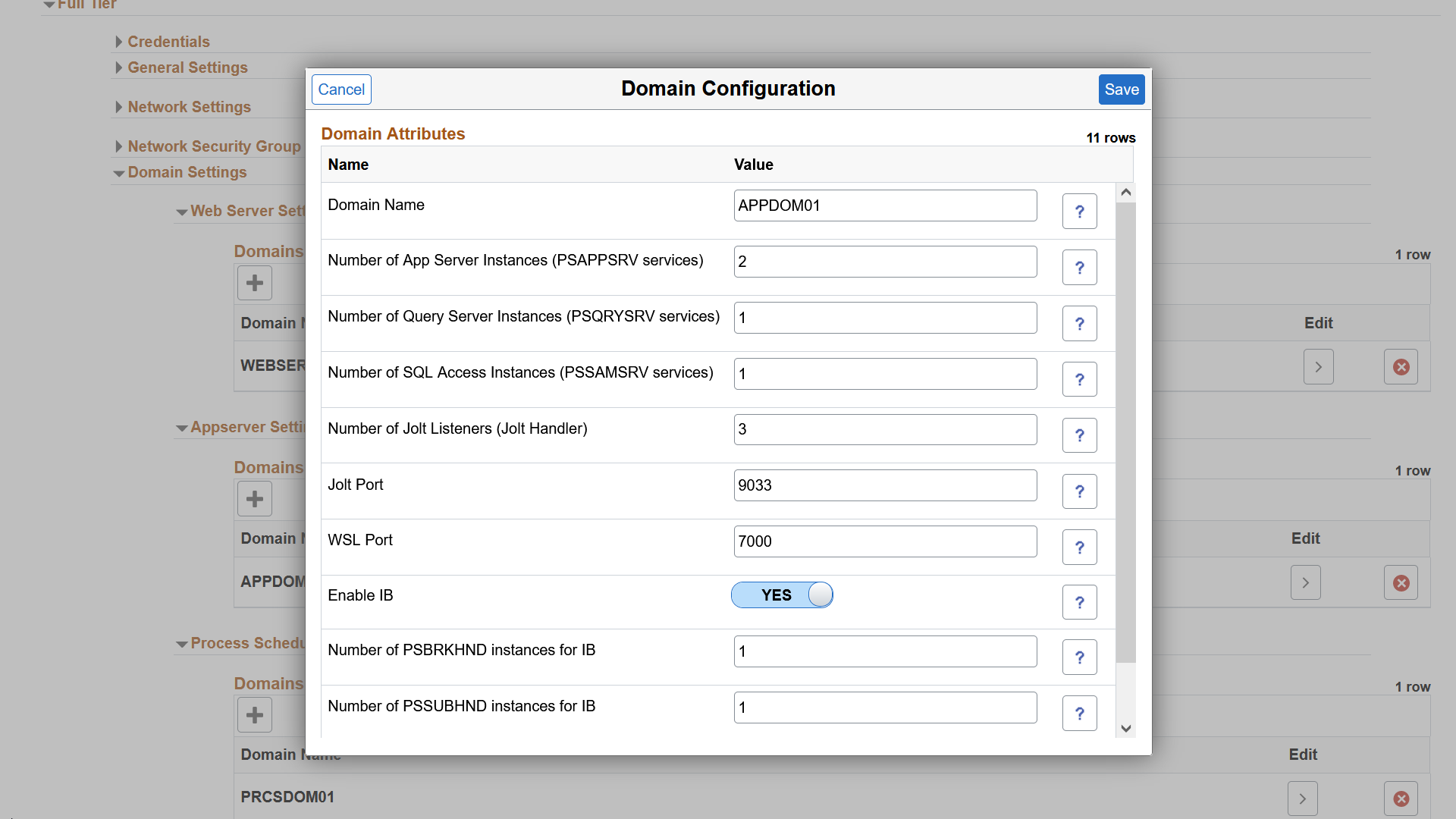This screenshot has height=819, width=1456.
Task: Click help for PSBRKHND instances
Action: pos(1079,657)
